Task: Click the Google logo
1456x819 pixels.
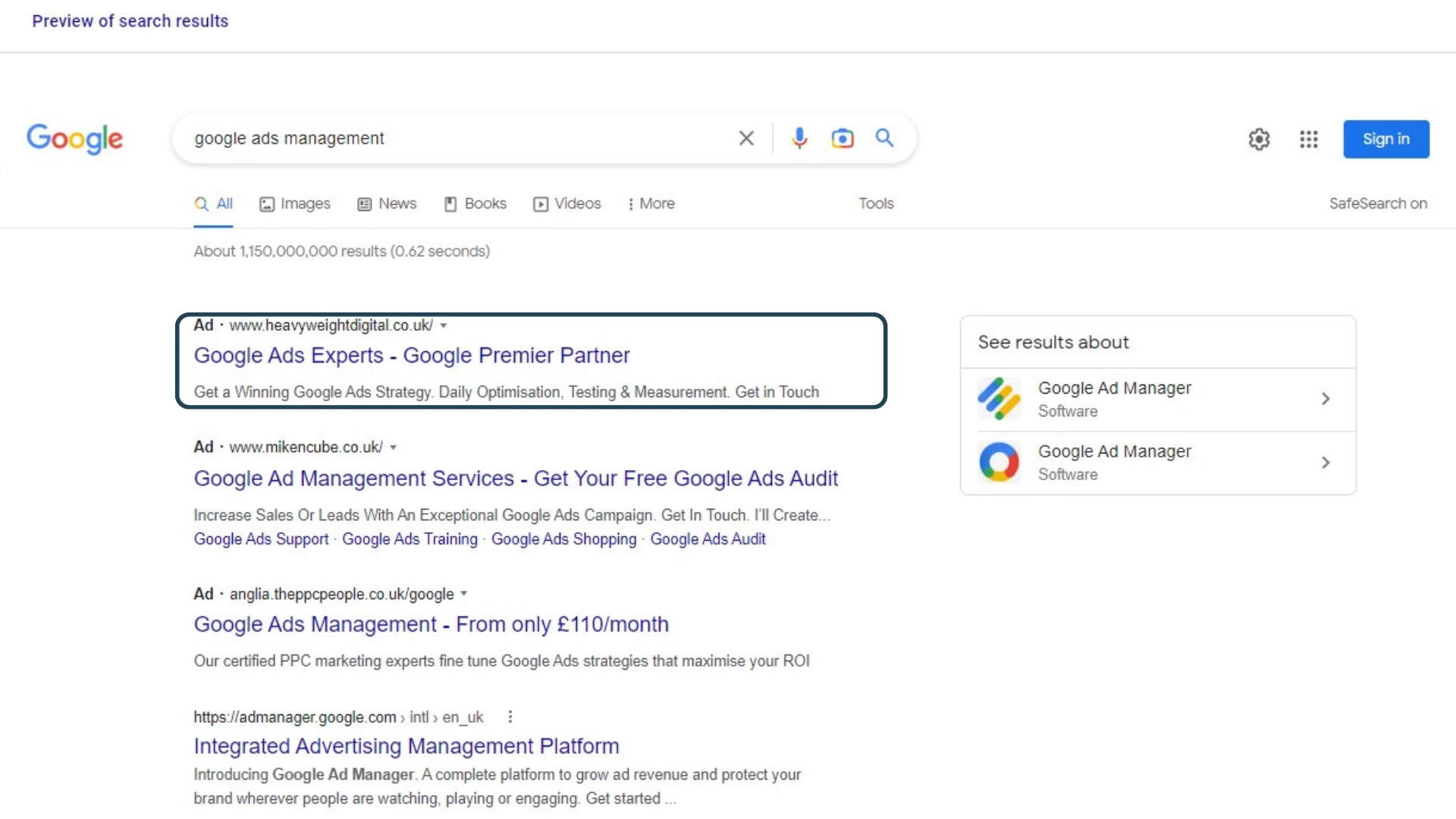Action: coord(74,139)
